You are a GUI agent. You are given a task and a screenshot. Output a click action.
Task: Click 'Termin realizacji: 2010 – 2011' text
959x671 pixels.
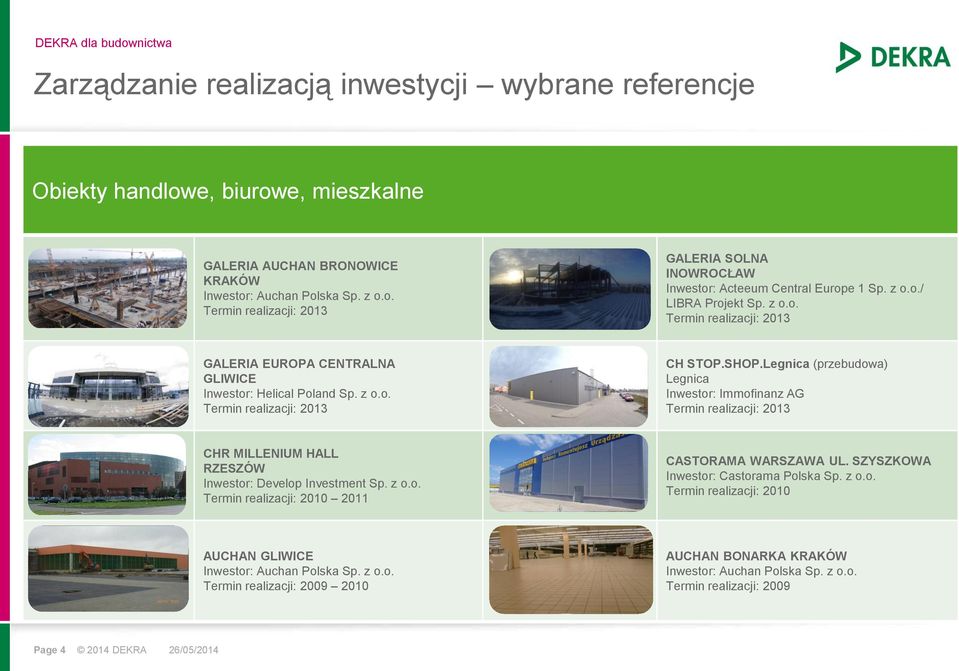(x=286, y=499)
